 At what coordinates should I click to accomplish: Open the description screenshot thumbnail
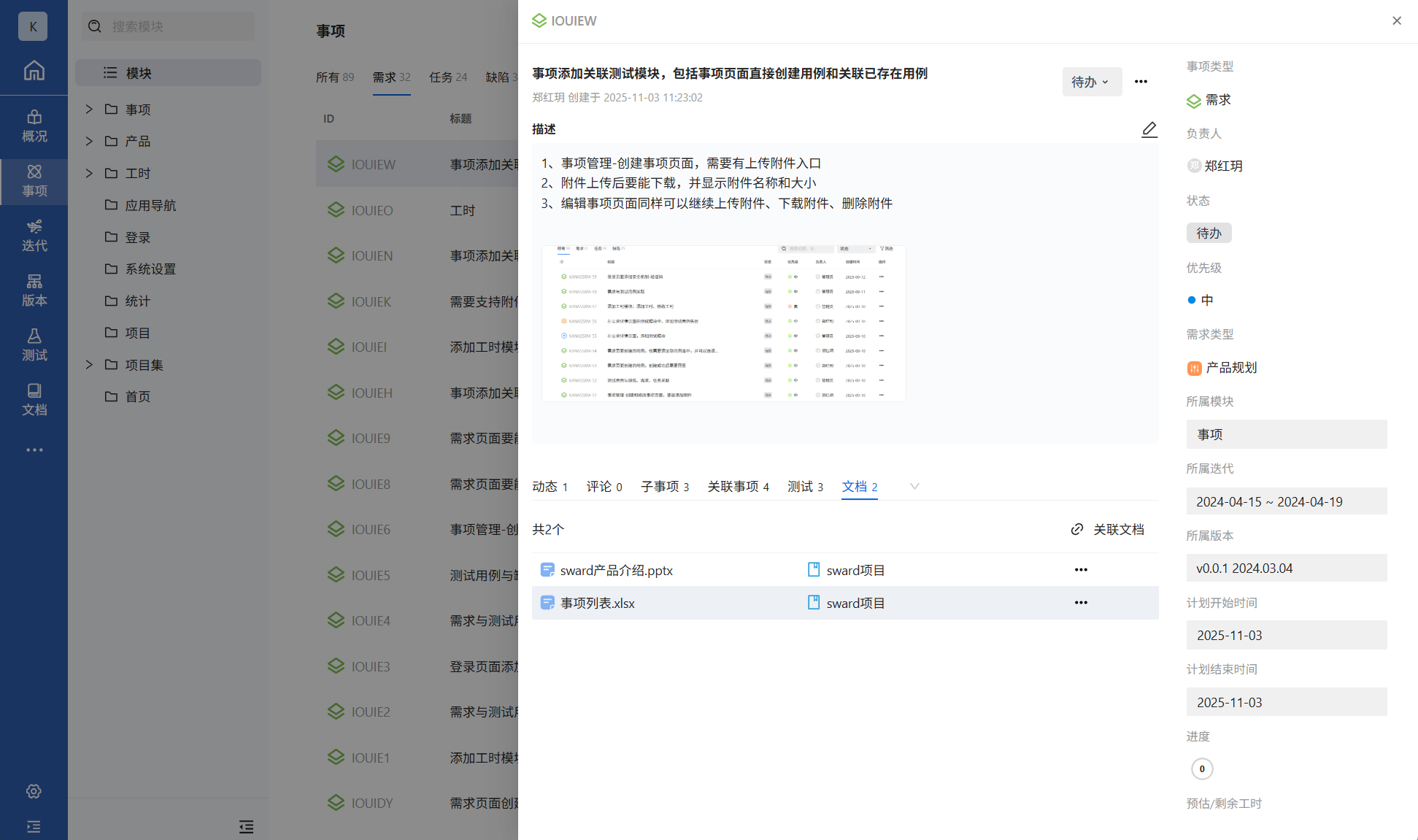click(x=723, y=323)
